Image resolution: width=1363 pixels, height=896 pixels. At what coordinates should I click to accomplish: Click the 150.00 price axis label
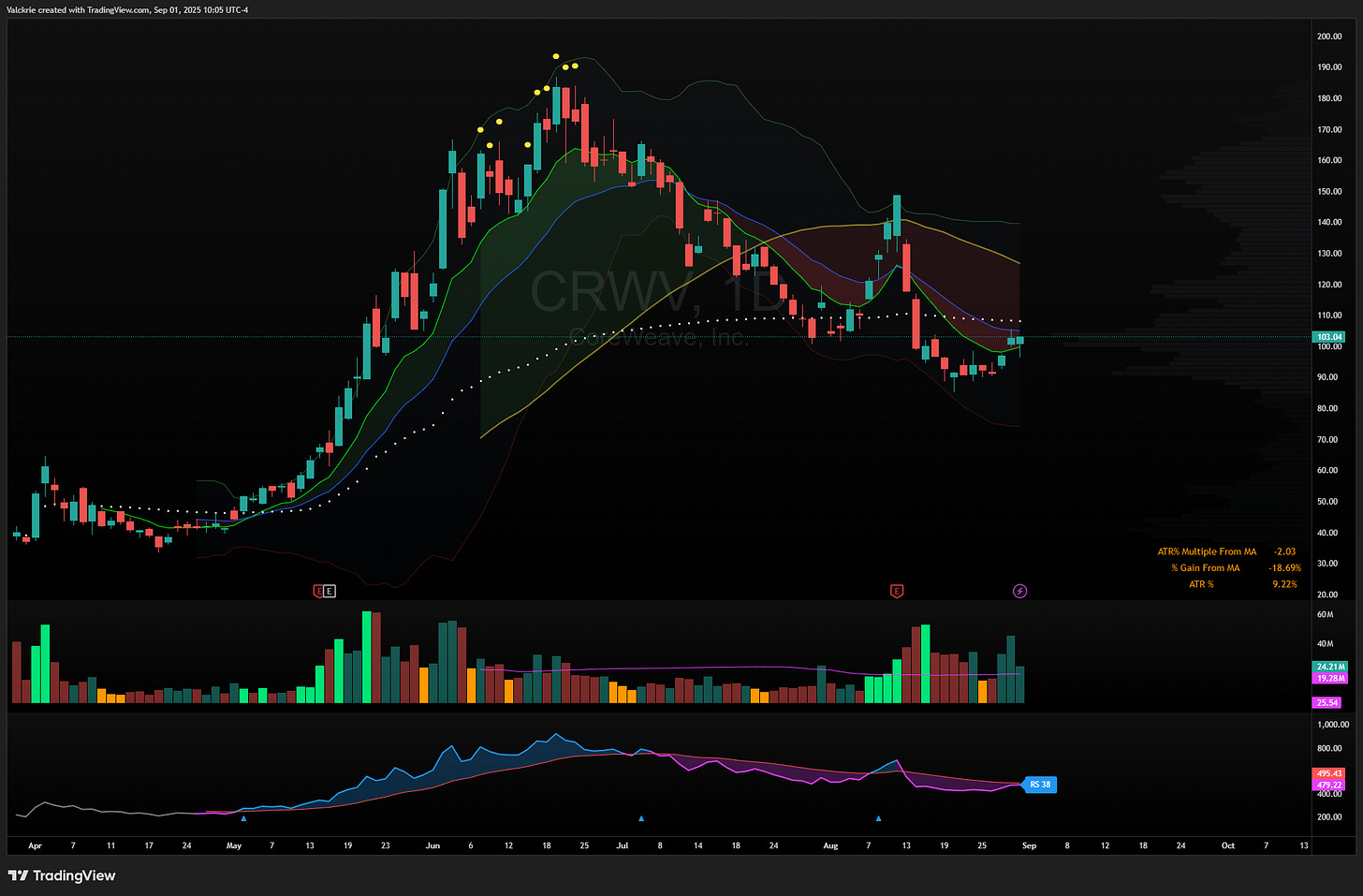1329,191
